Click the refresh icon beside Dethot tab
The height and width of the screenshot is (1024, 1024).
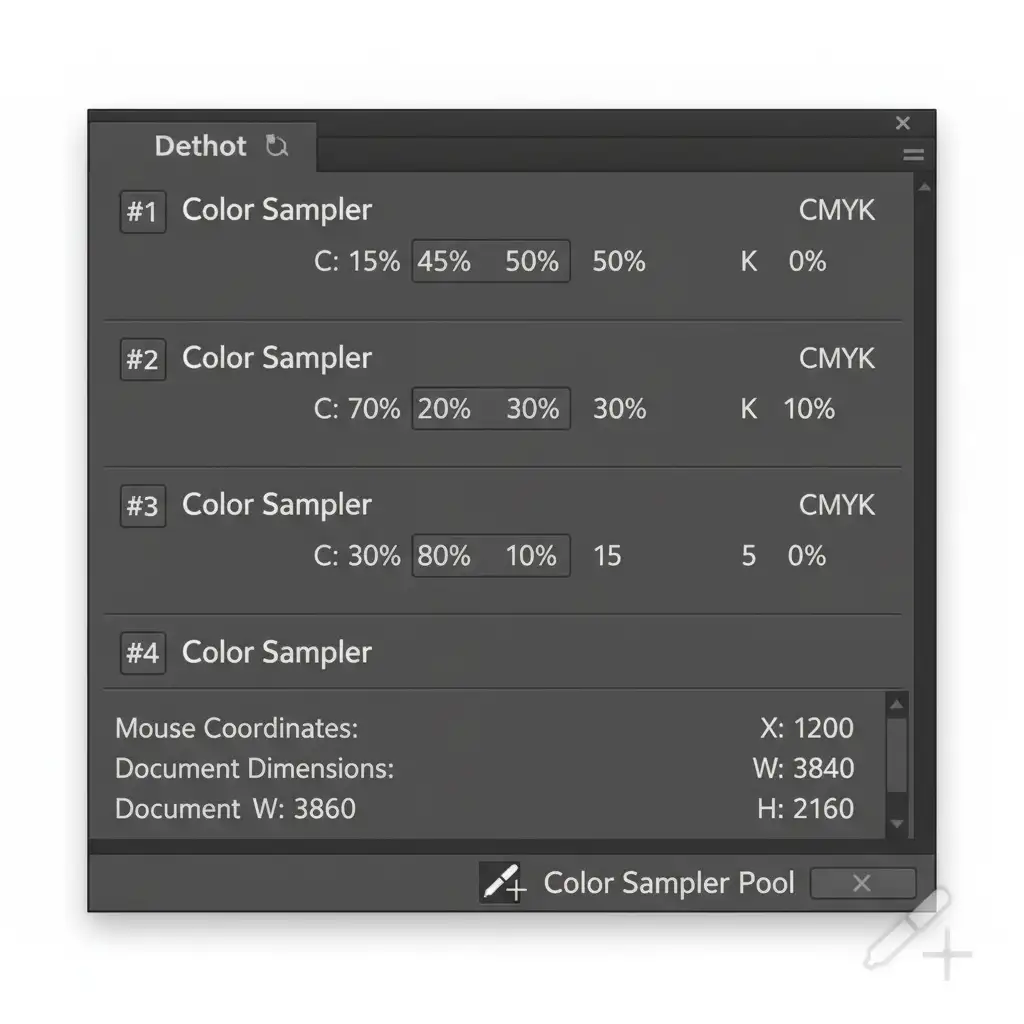point(276,146)
